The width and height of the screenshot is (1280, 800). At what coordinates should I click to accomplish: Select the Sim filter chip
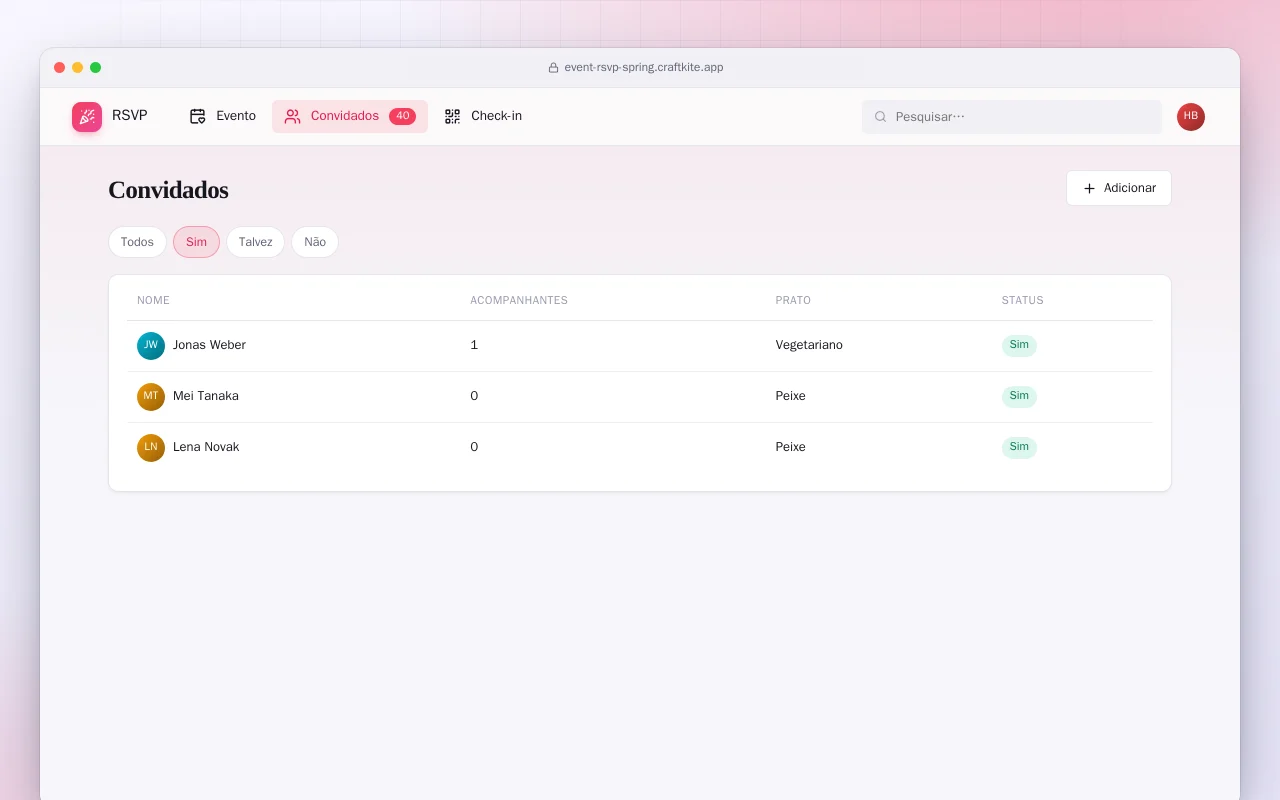tap(196, 242)
